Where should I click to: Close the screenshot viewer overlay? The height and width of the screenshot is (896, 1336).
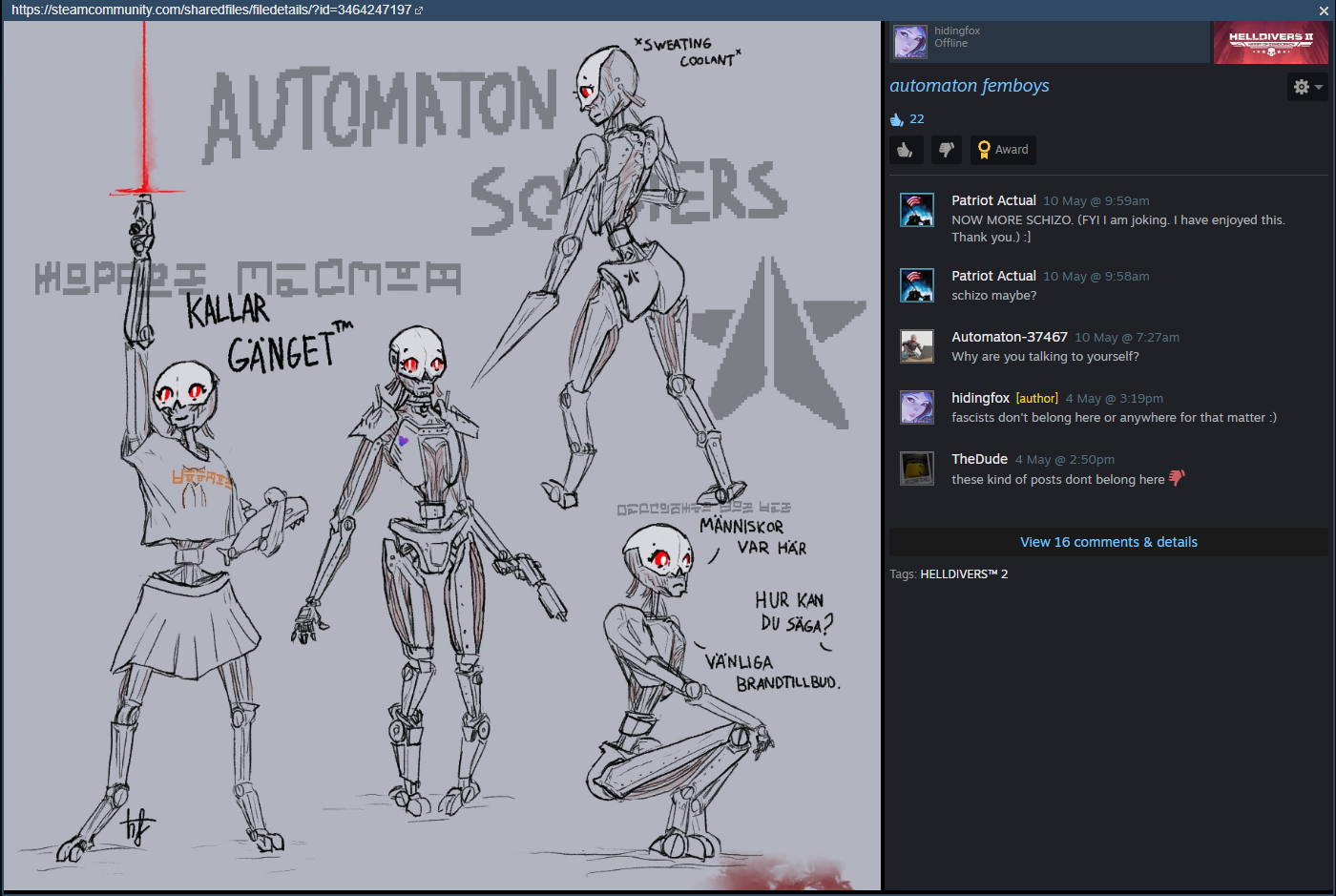click(x=1324, y=10)
